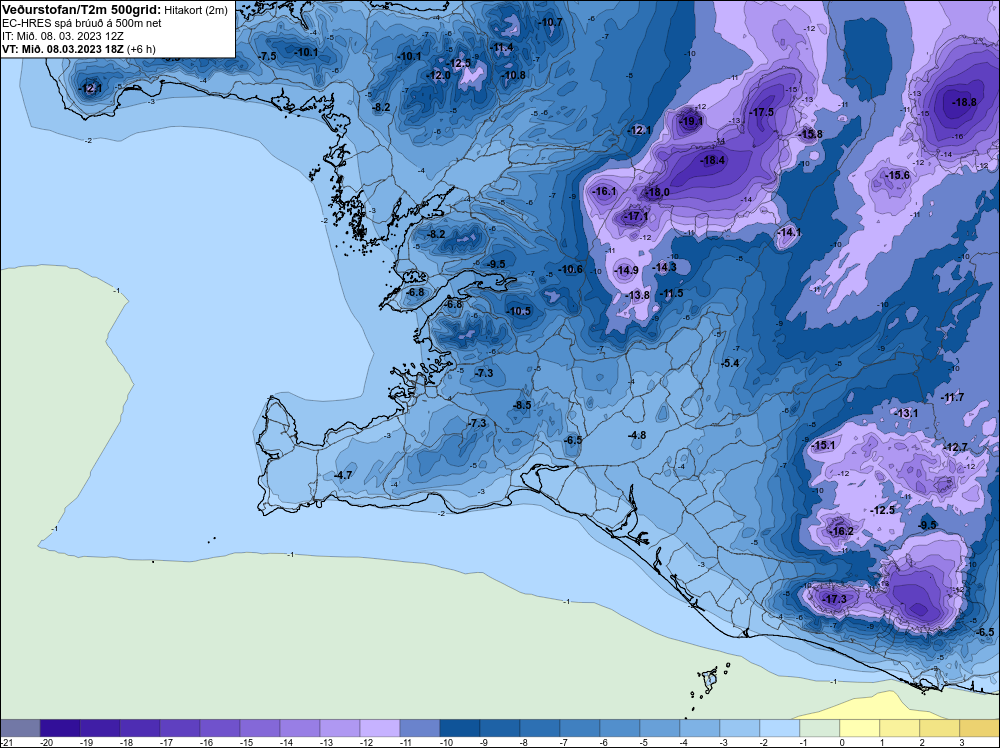Screen dimensions: 1000x748
Task: Click the legend swatch between -17 and -16
Action: [x=180, y=728]
